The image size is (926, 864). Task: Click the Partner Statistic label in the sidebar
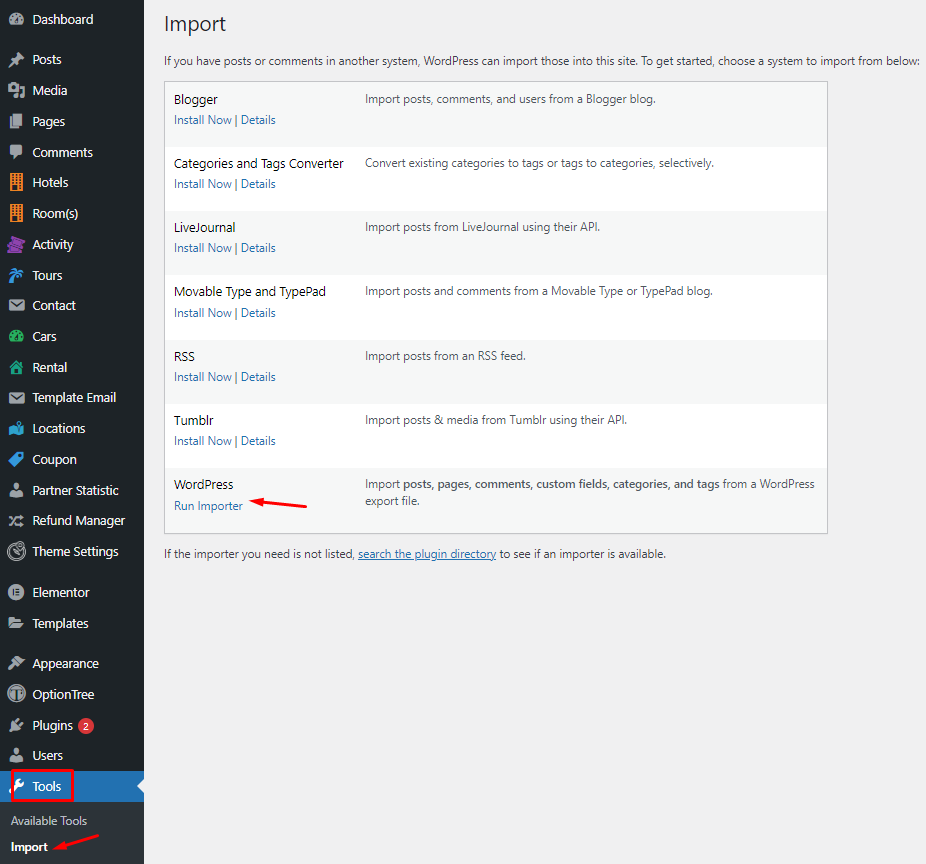tap(76, 490)
